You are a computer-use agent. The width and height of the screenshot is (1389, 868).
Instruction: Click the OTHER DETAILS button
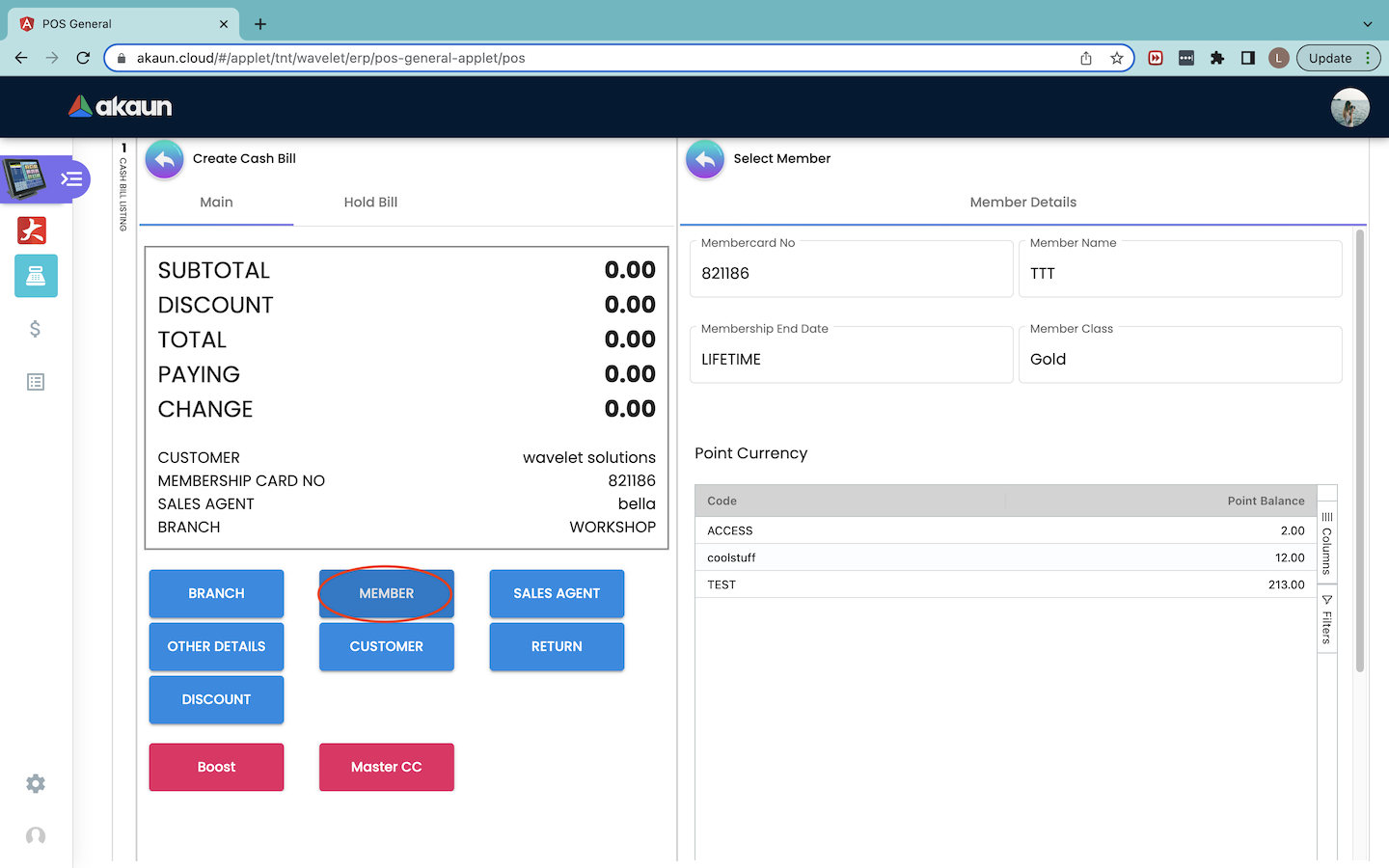pyautogui.click(x=216, y=646)
